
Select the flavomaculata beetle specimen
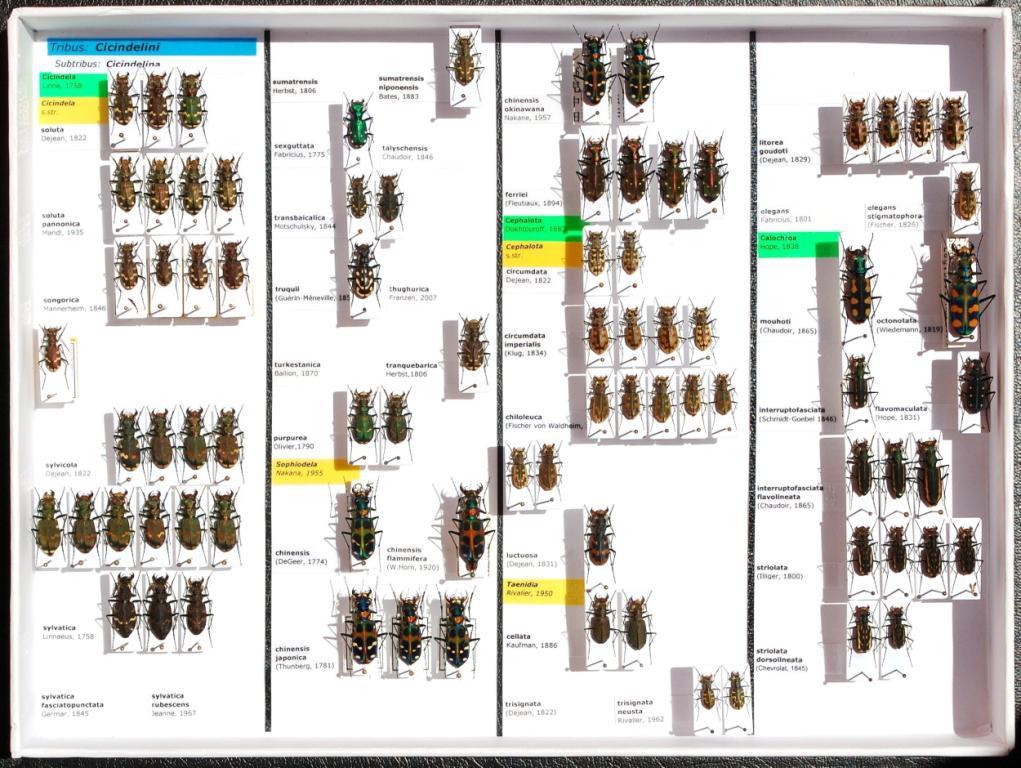975,388
